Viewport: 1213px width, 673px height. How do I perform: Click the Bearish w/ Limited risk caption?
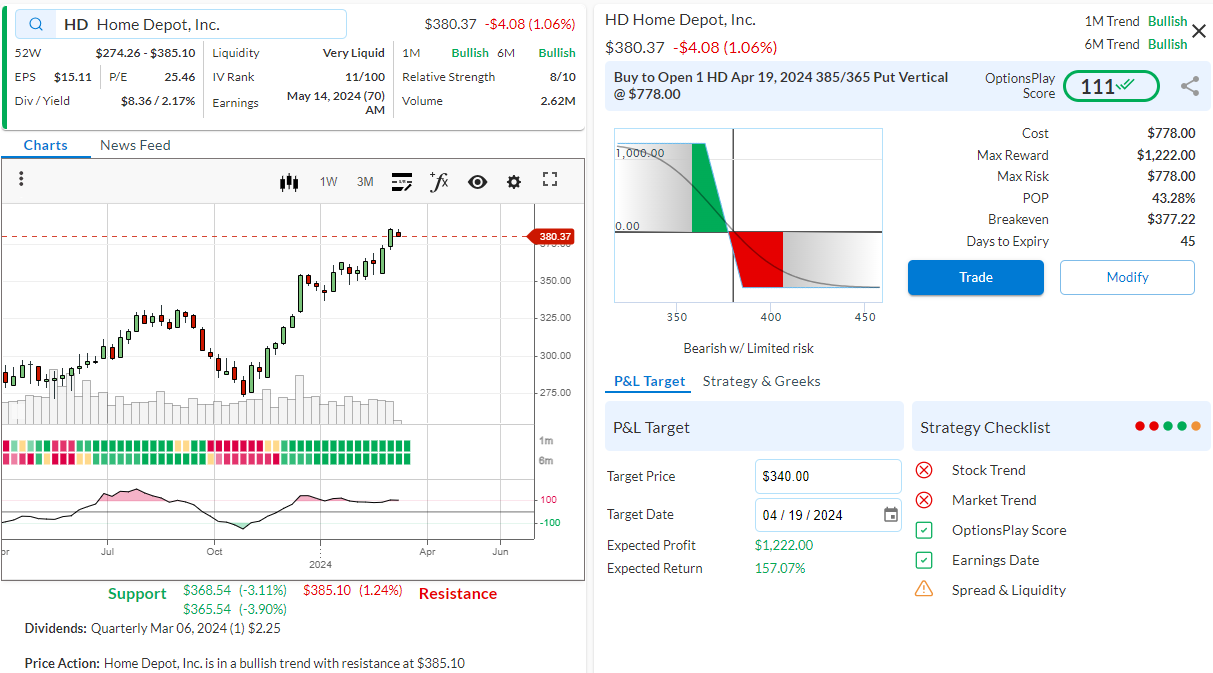coord(748,348)
